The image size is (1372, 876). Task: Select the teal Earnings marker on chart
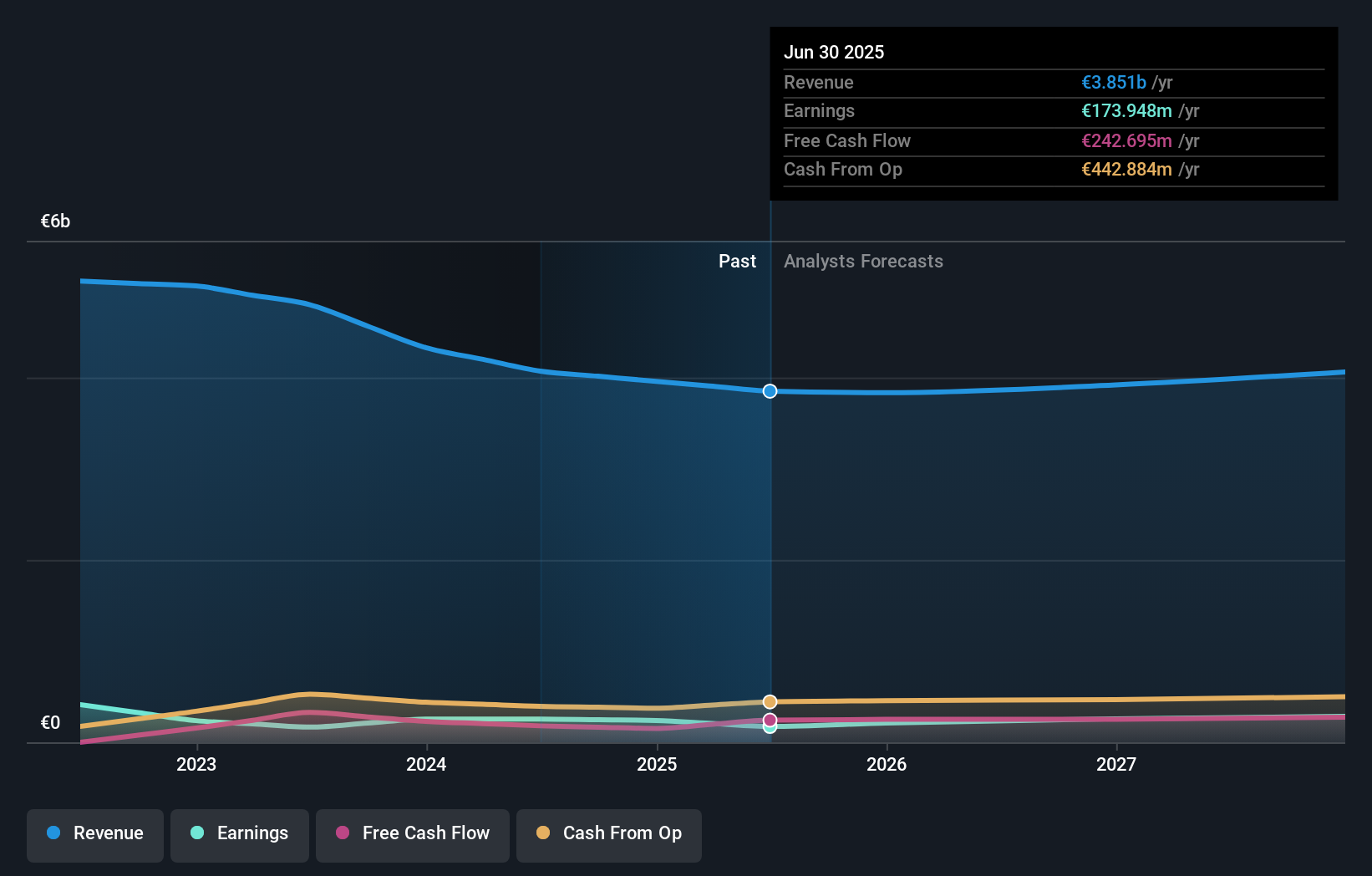click(770, 728)
